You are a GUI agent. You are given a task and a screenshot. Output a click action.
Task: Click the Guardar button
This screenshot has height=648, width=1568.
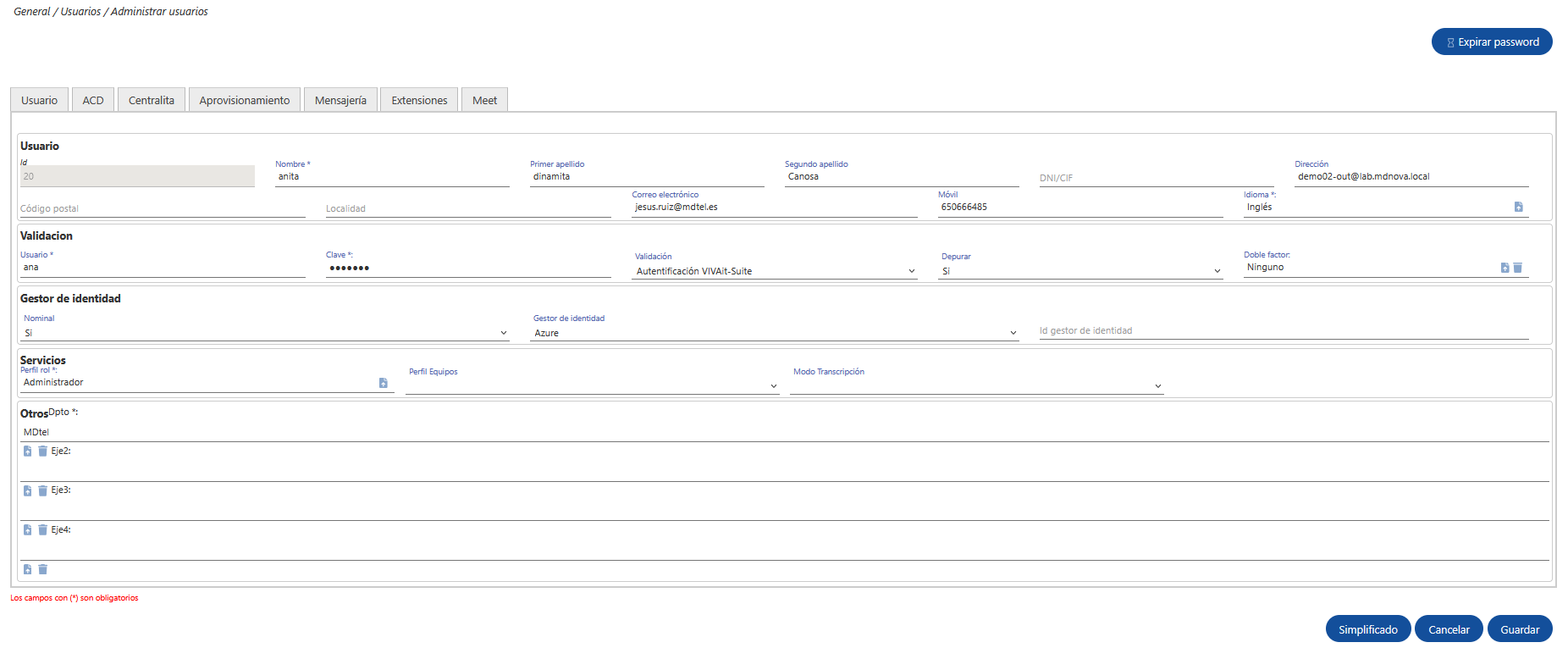click(x=1520, y=629)
